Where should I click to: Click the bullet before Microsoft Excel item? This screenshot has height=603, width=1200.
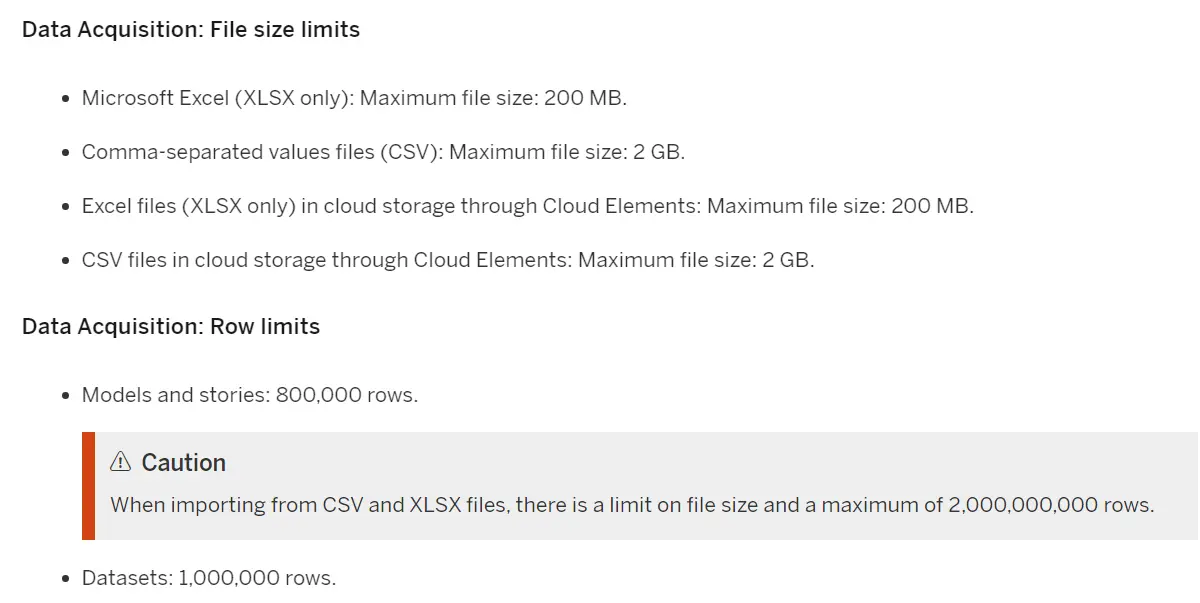[x=65, y=99]
